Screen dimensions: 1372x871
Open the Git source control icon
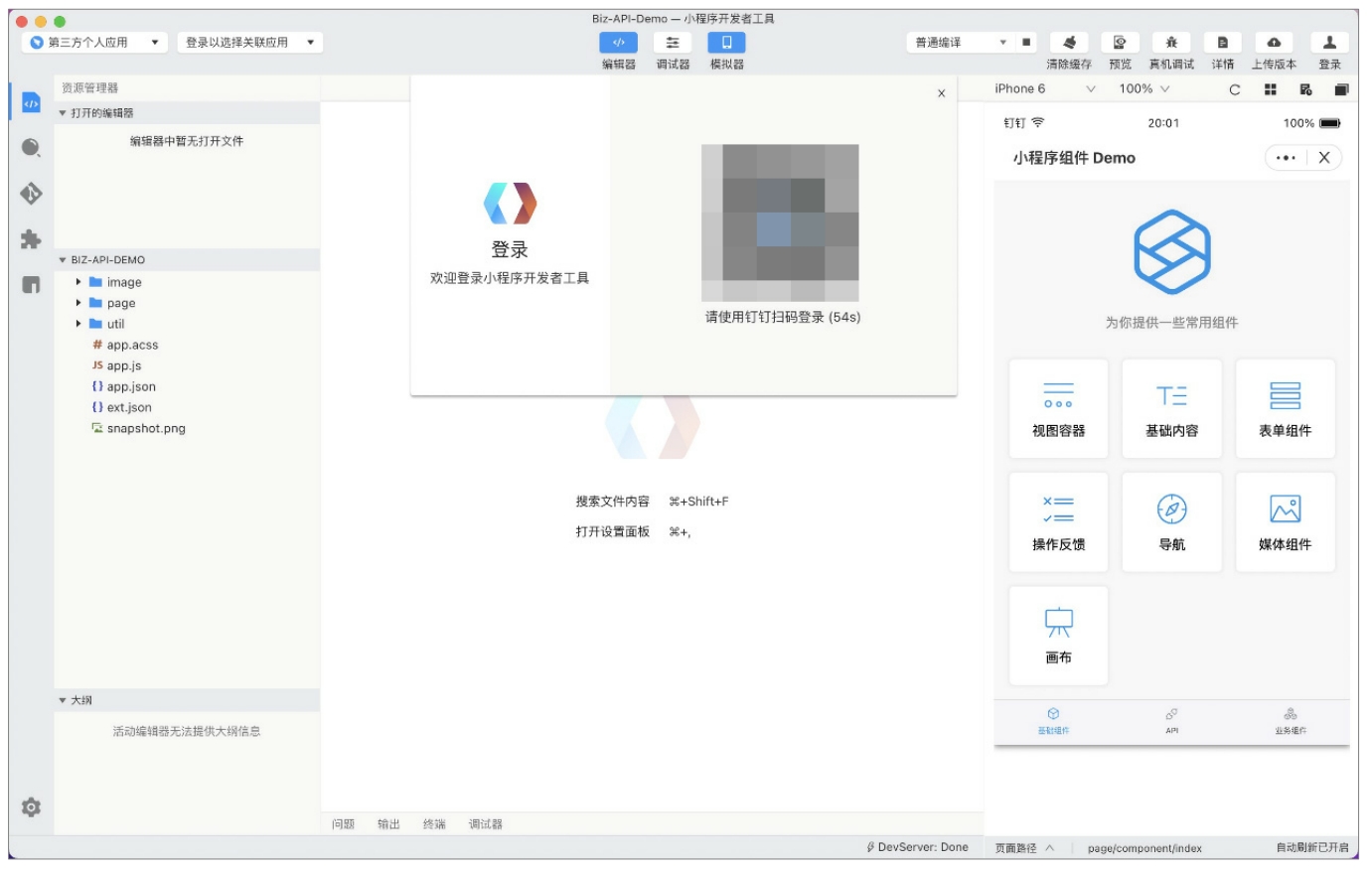(x=31, y=194)
